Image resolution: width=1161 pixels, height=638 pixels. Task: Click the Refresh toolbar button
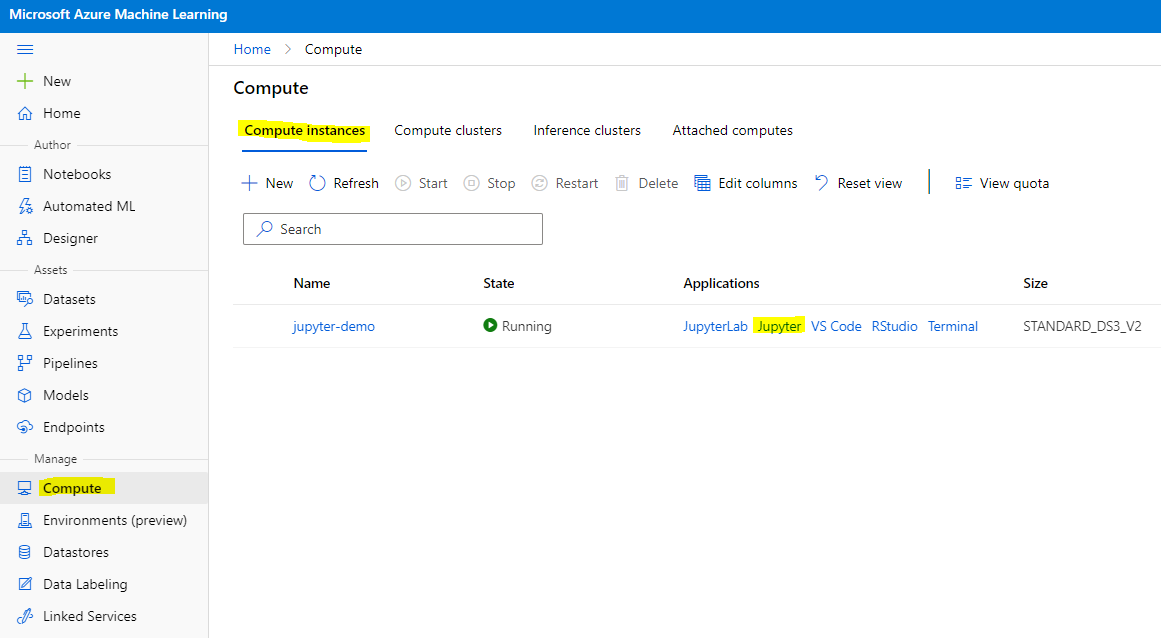pos(343,183)
